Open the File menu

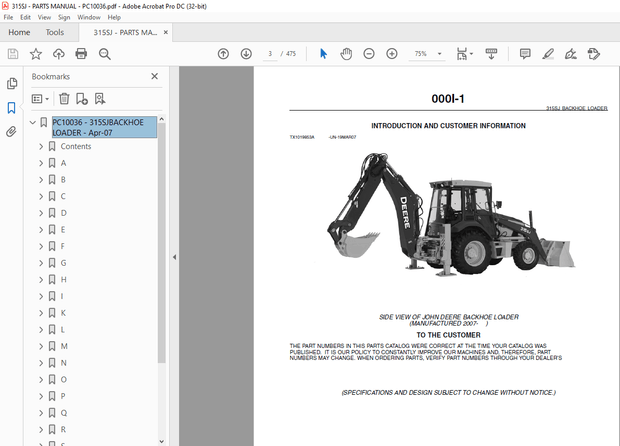pos(8,17)
